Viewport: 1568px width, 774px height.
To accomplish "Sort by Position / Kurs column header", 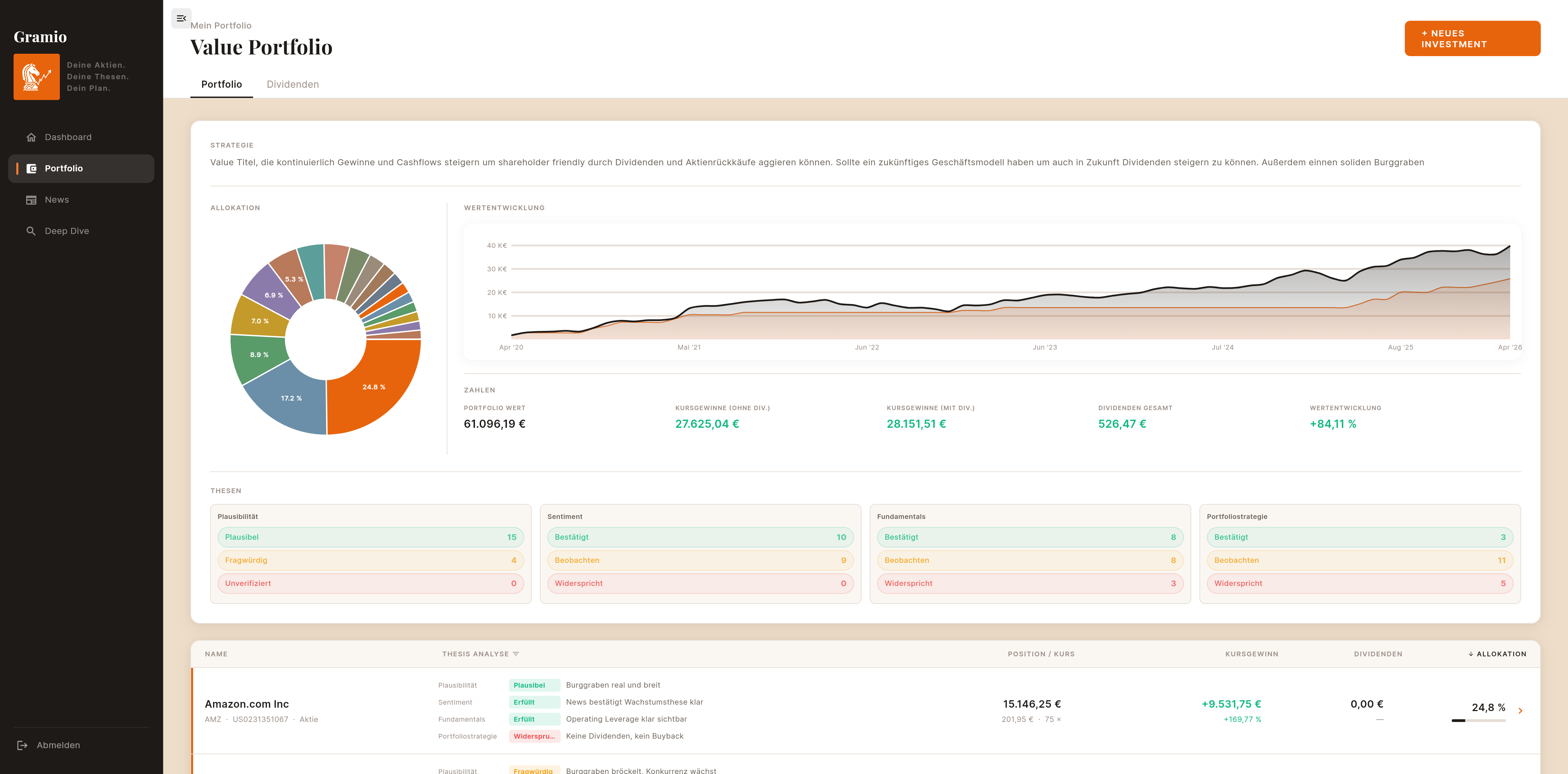I will tap(1041, 654).
